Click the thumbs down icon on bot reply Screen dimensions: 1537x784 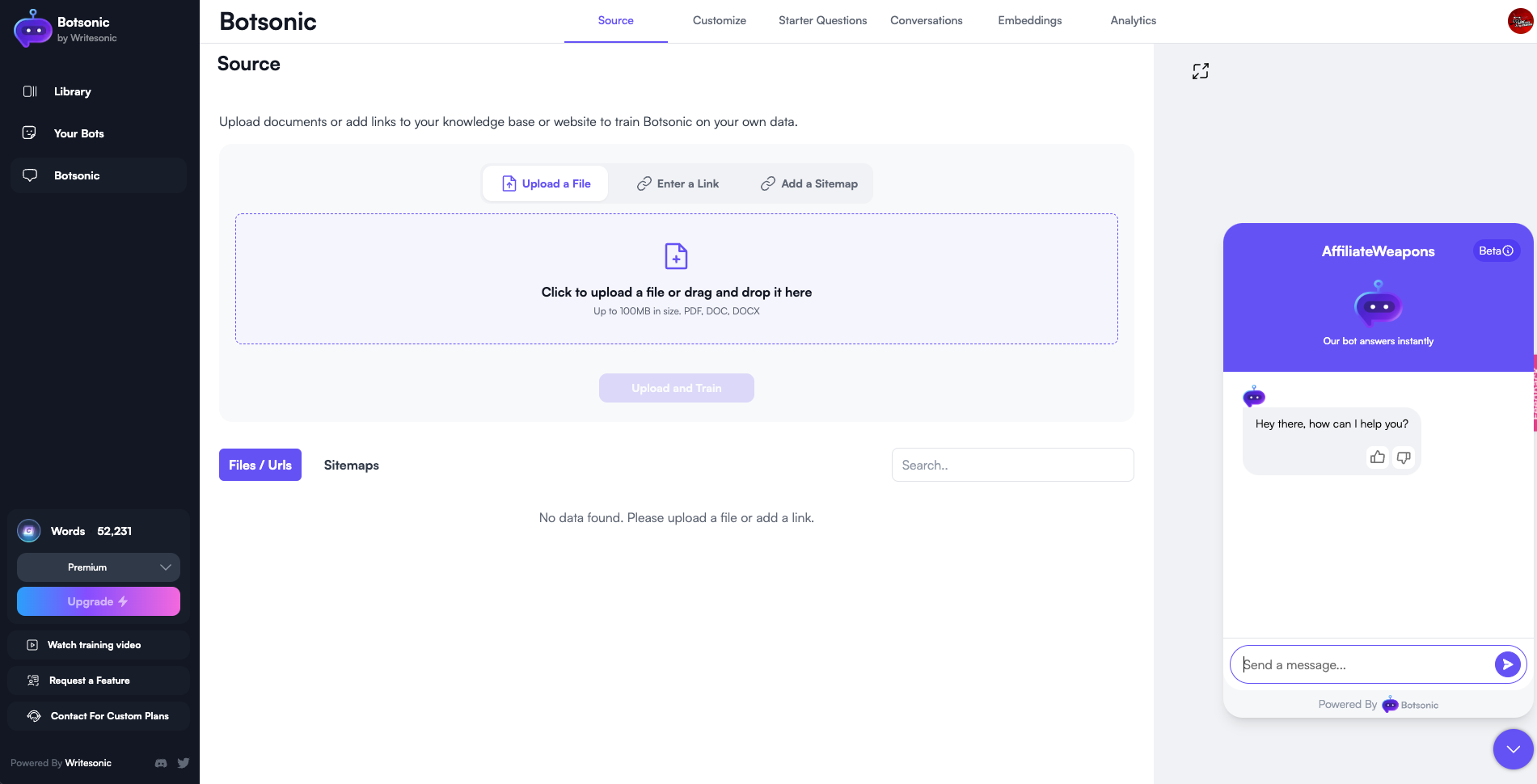point(1404,457)
